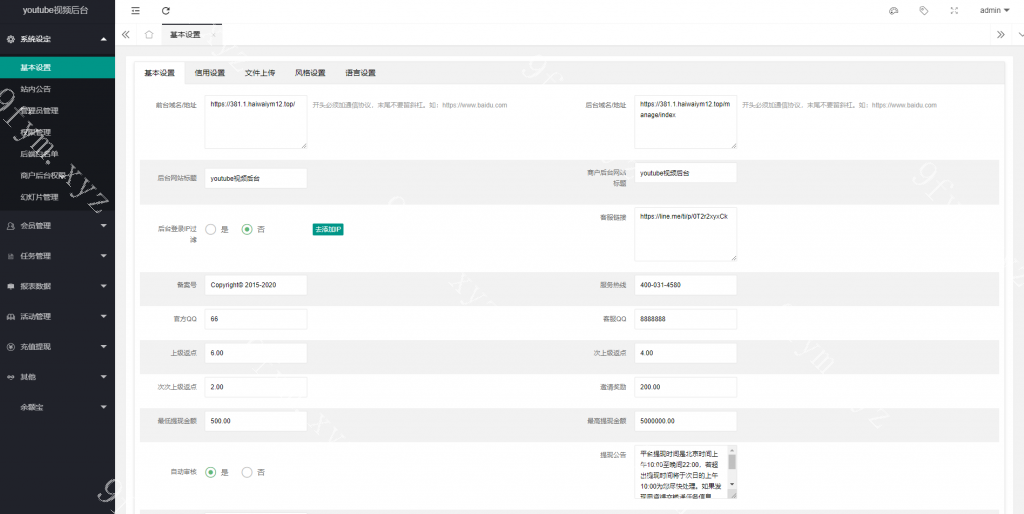The width and height of the screenshot is (1024, 514).
Task: Click the icon beside 任务管理
Action: pos(10,256)
